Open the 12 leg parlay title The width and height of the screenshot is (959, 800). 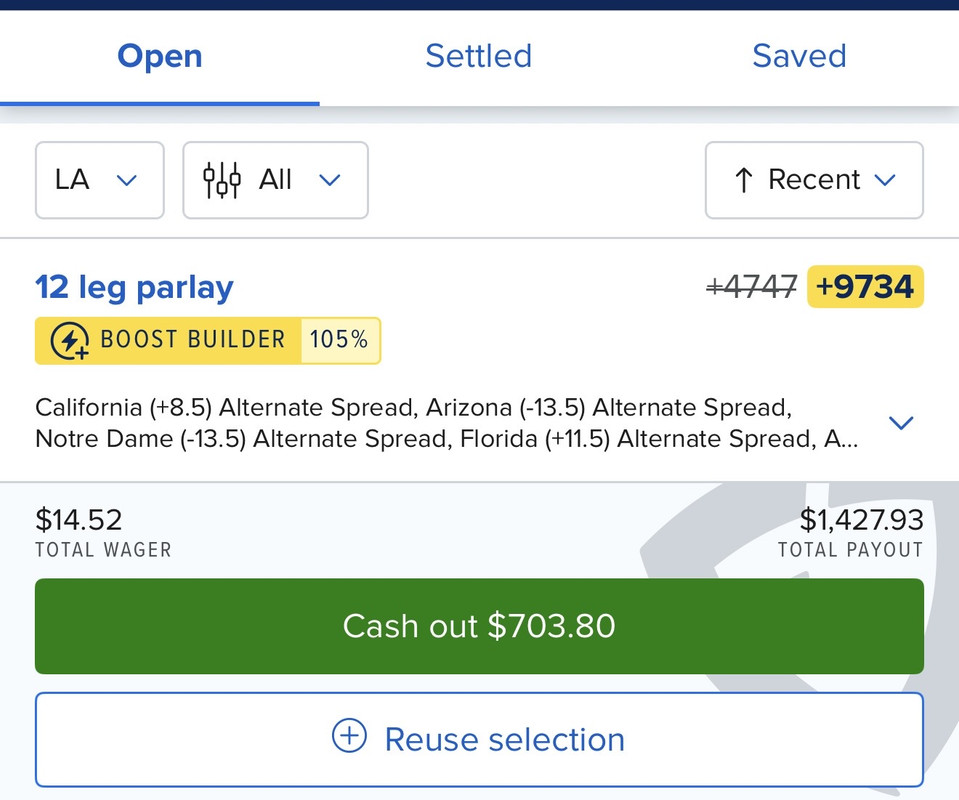coord(134,288)
